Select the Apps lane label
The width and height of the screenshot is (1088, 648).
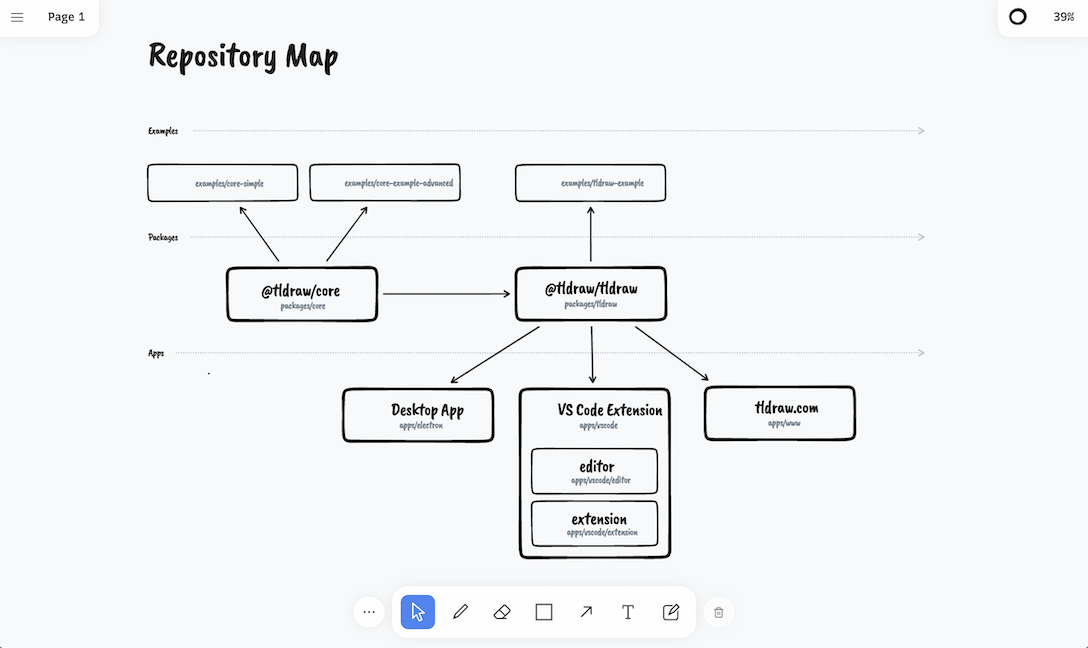pyautogui.click(x=156, y=353)
